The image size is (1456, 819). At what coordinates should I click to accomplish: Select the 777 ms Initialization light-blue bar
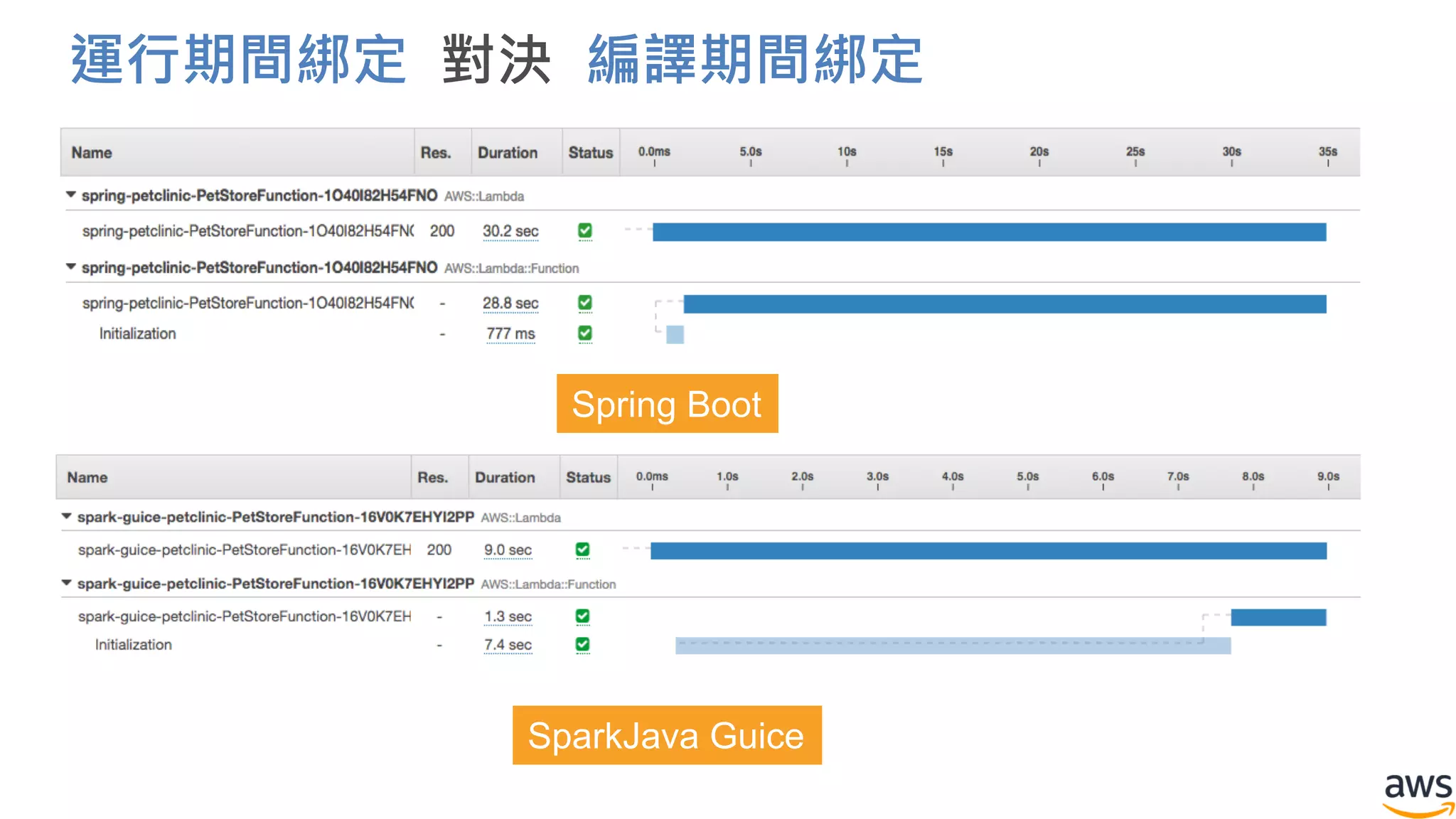tap(675, 334)
